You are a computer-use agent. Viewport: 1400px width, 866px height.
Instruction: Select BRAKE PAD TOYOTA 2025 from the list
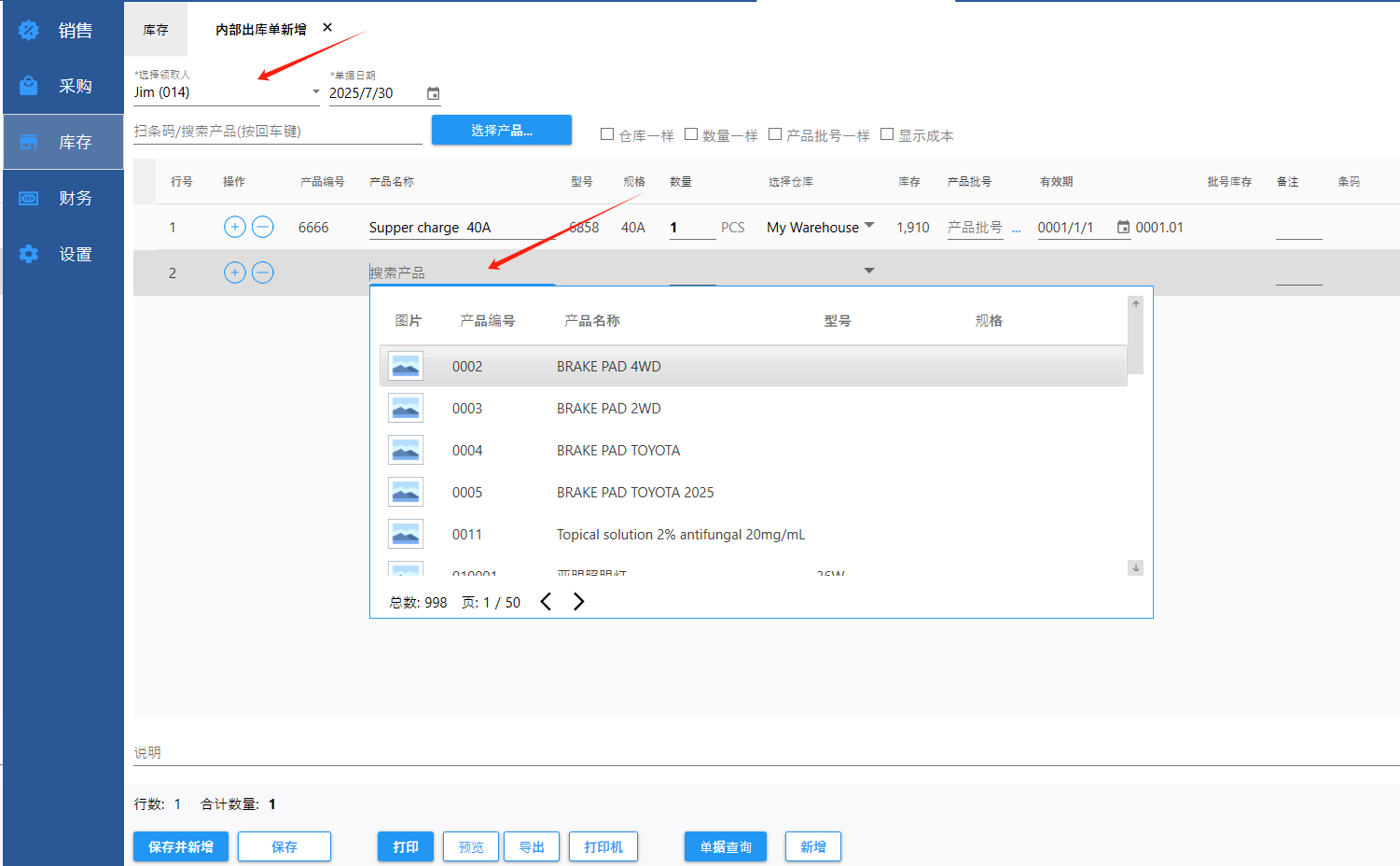point(634,493)
